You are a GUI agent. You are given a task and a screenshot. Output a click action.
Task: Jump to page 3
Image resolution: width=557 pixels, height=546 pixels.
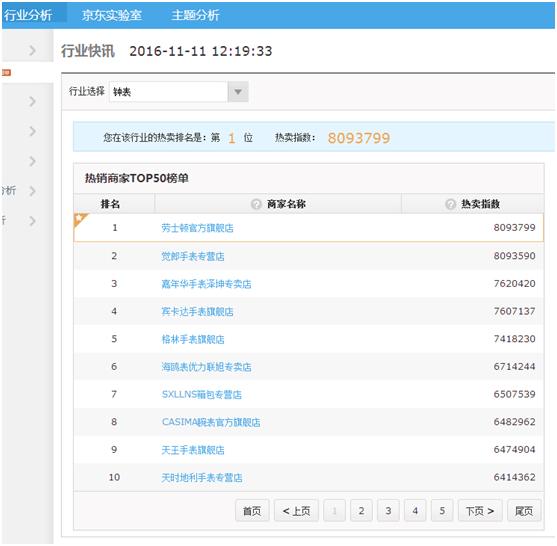388,511
